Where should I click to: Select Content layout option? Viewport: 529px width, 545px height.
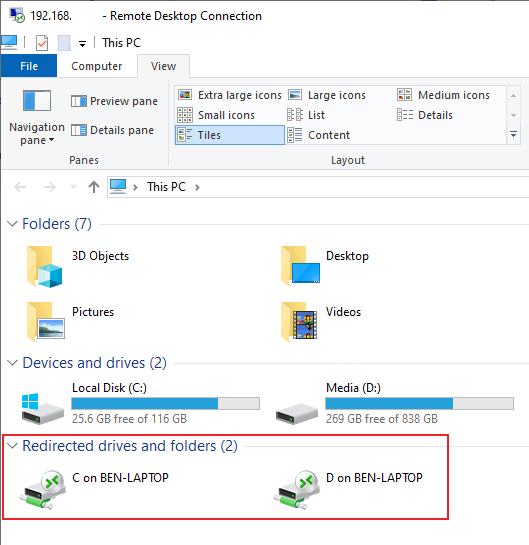(318, 135)
